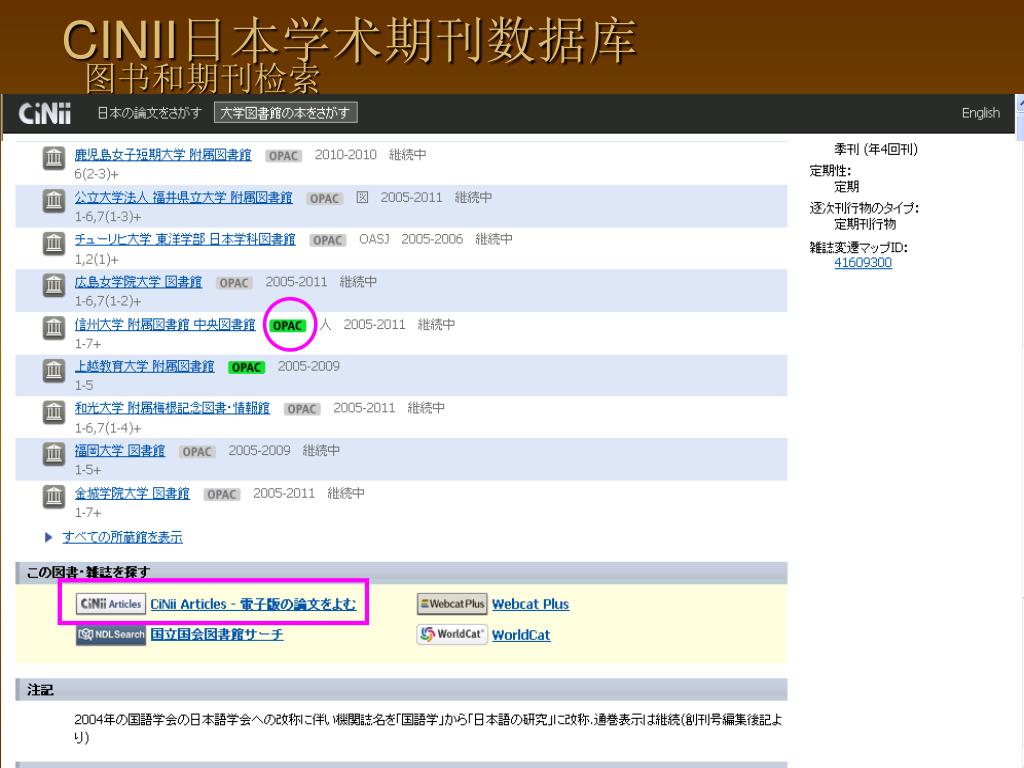Image resolution: width=1024 pixels, height=768 pixels.
Task: Show all holdings via すべての所蔵館を表示 link
Action: pyautogui.click(x=122, y=537)
